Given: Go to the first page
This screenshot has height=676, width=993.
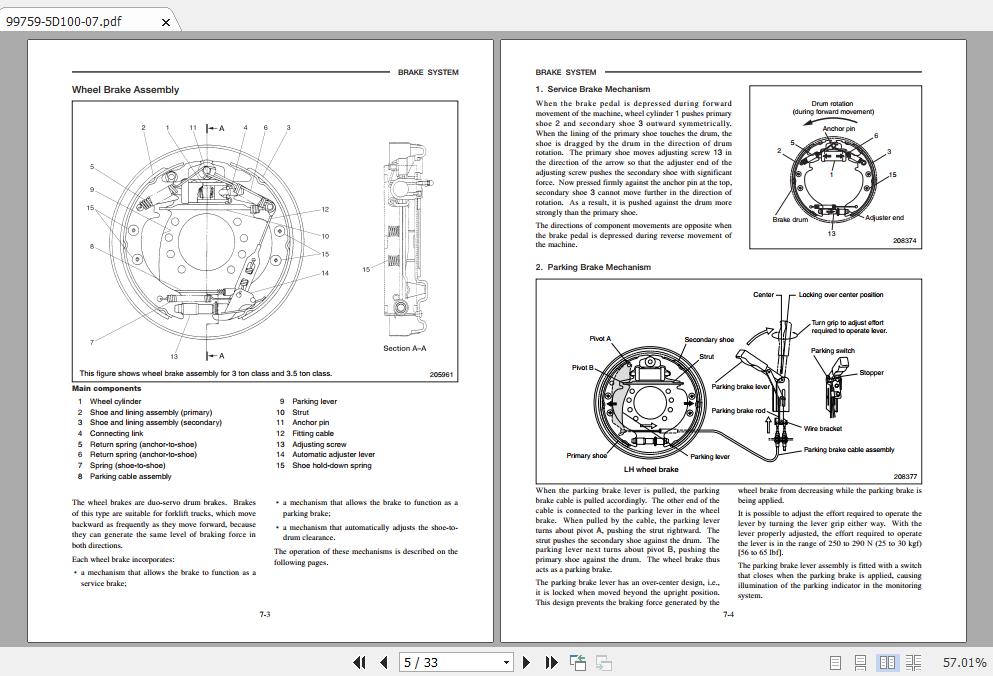Looking at the screenshot, I should tap(360, 662).
